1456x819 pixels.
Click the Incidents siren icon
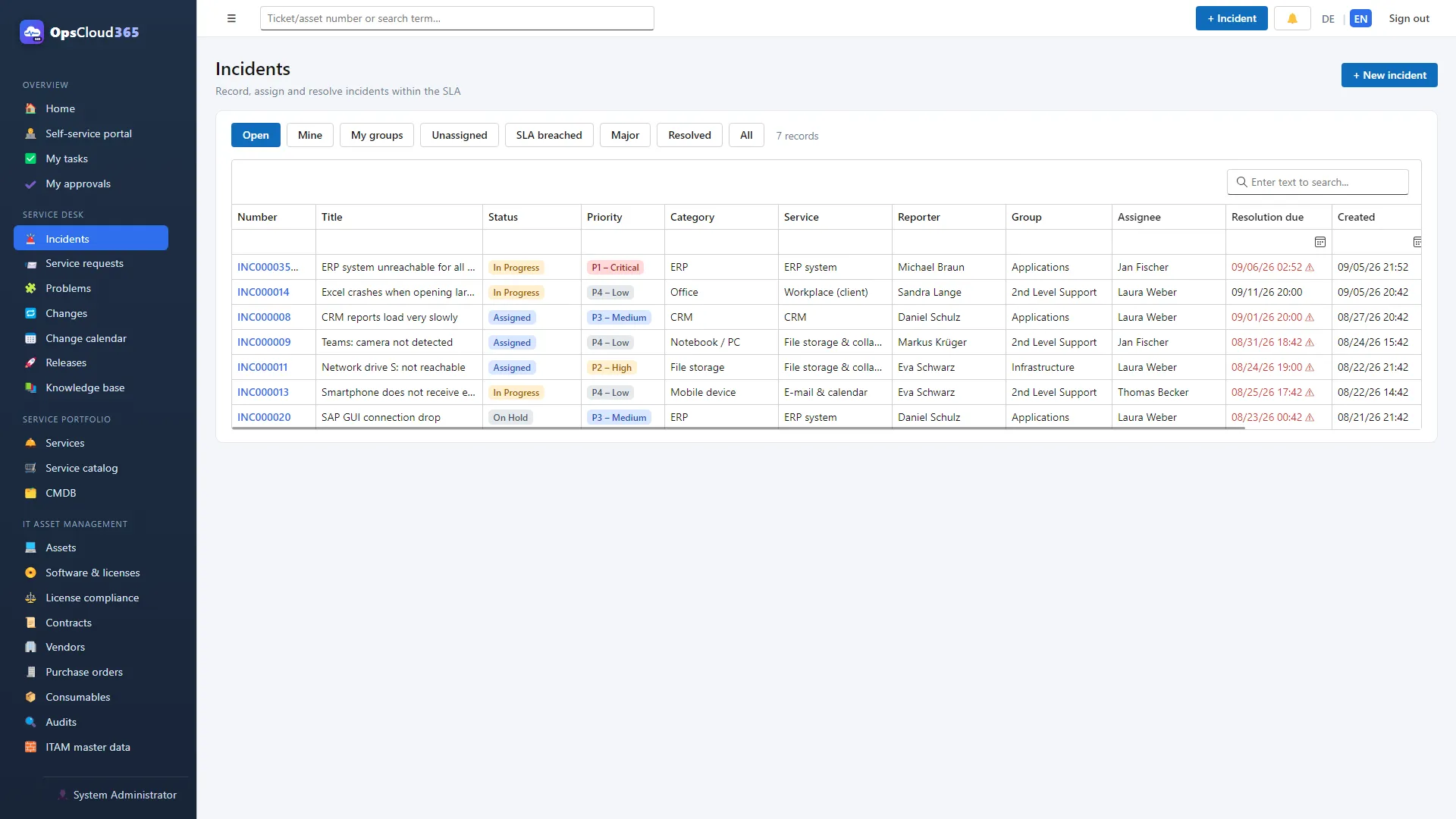point(30,239)
